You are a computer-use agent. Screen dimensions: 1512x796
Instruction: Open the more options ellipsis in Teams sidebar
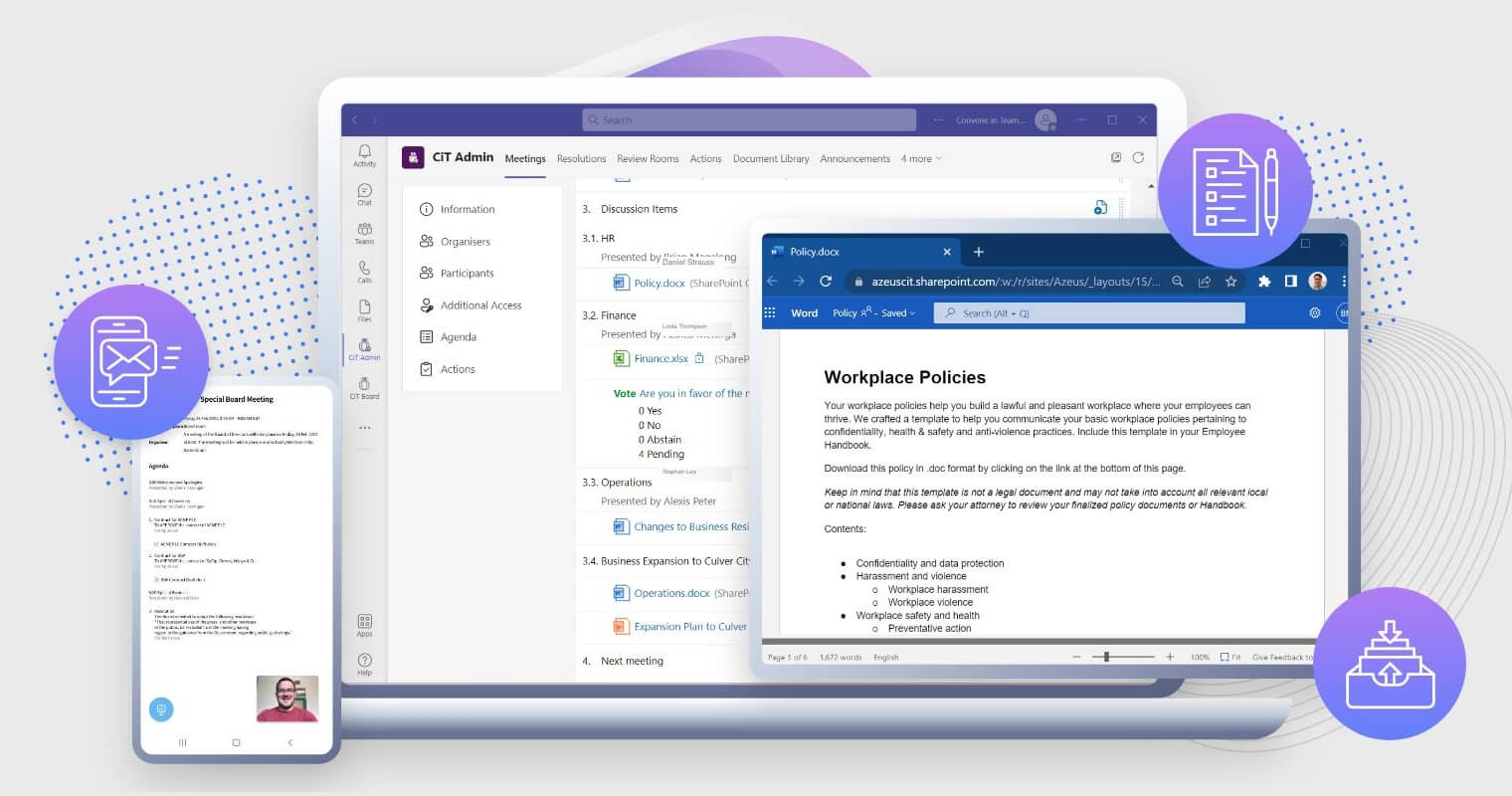[x=364, y=428]
